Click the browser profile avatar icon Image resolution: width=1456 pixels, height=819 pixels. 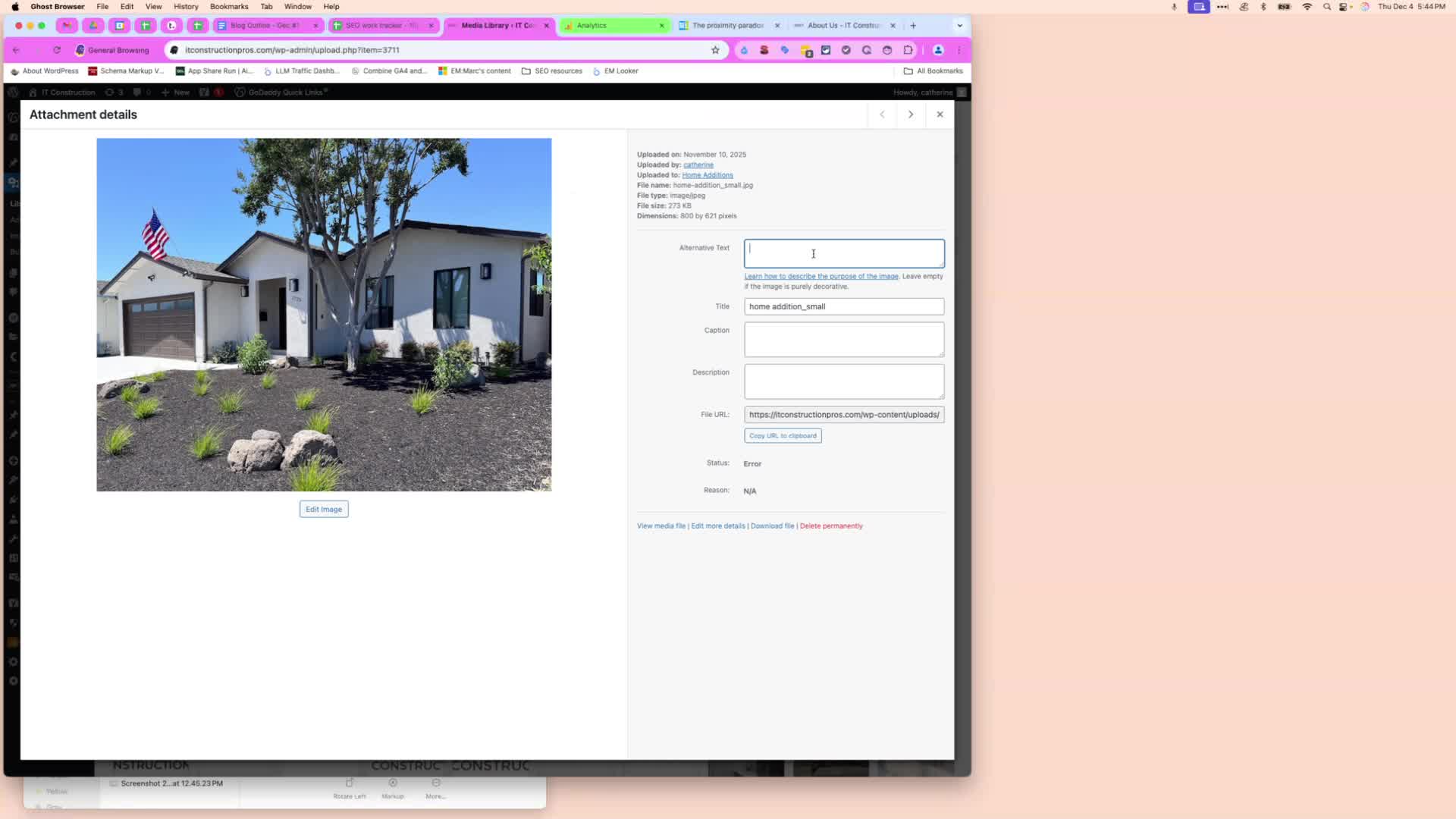[x=937, y=50]
